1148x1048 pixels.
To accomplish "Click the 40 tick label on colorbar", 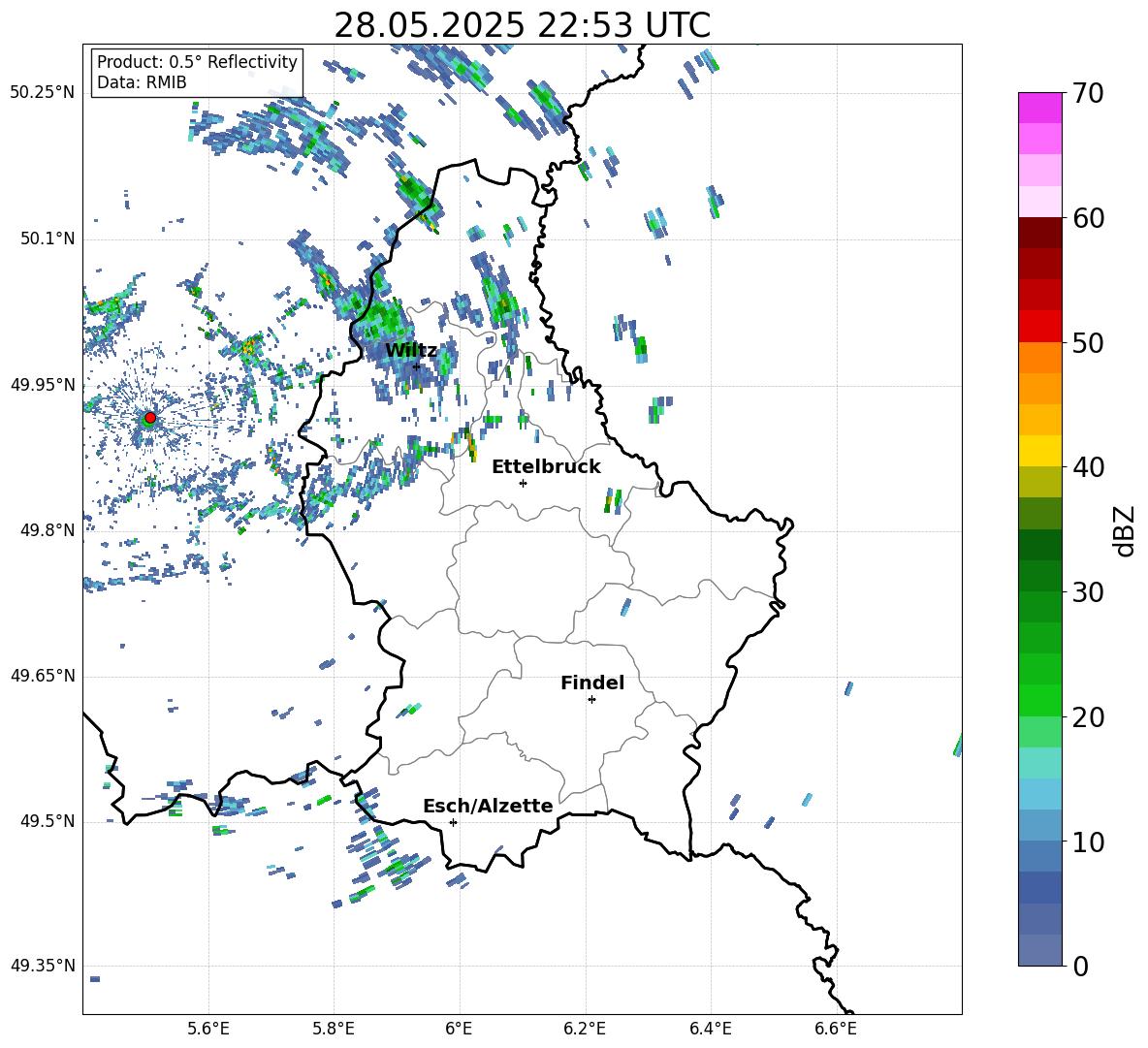I will click(x=1088, y=467).
